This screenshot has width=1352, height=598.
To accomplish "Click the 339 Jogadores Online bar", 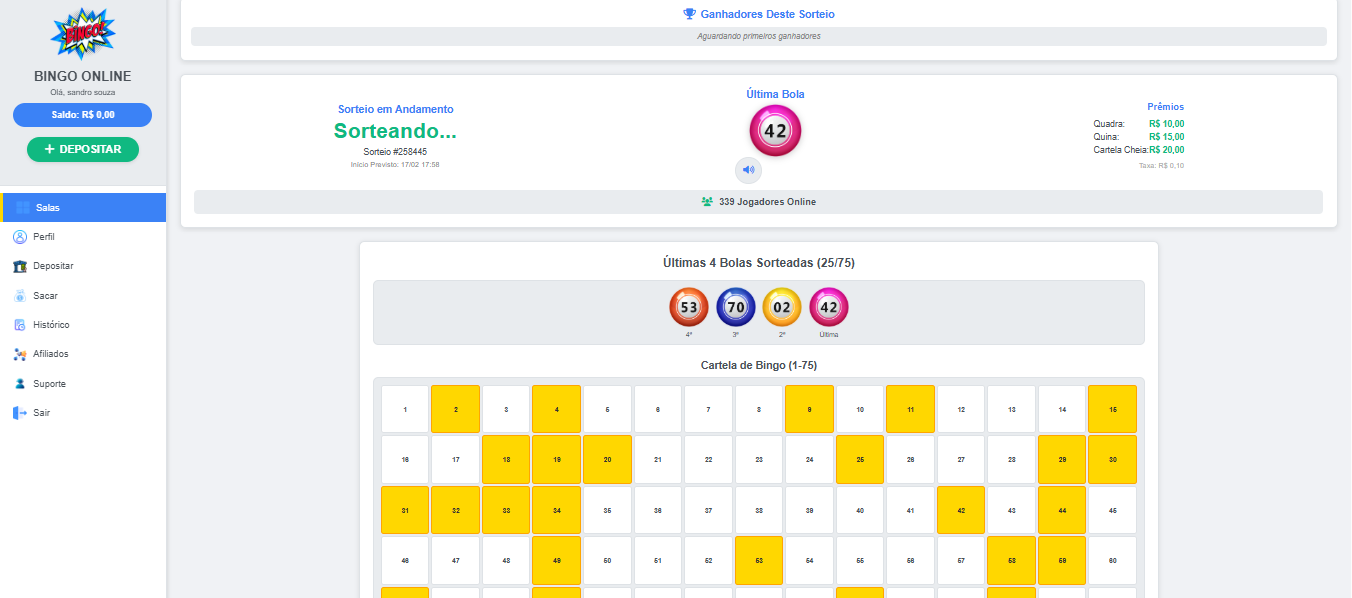I will pos(758,202).
